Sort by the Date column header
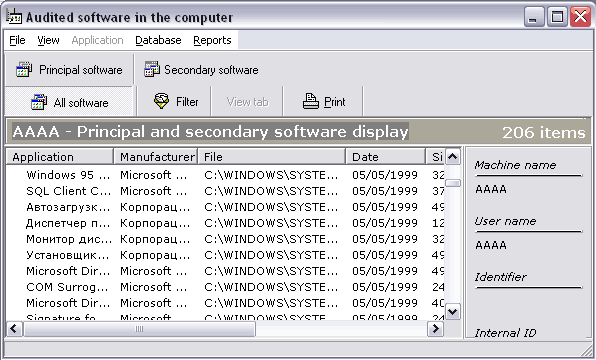The width and height of the screenshot is (596, 360). click(x=385, y=157)
